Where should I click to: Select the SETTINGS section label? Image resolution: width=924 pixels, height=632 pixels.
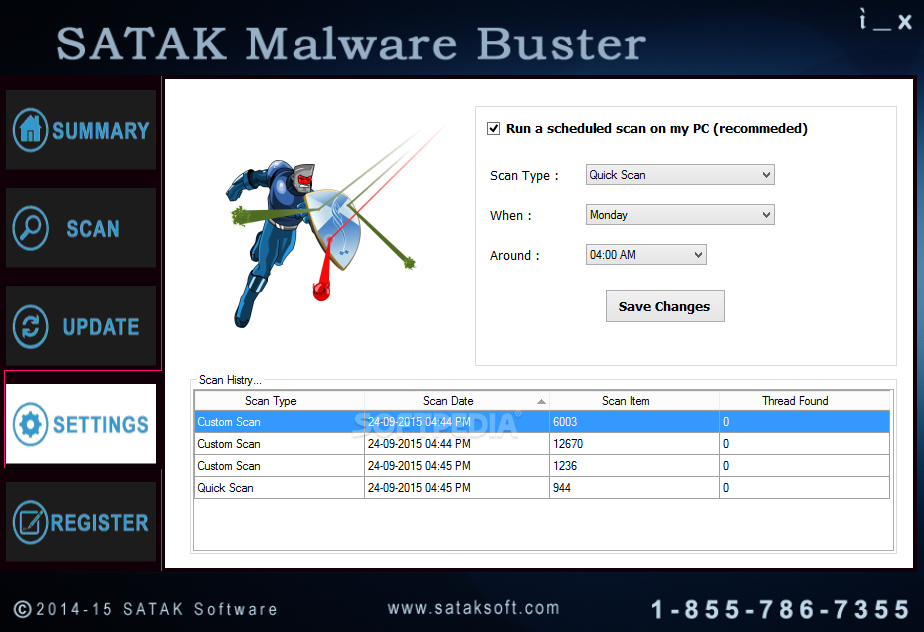[x=101, y=424]
